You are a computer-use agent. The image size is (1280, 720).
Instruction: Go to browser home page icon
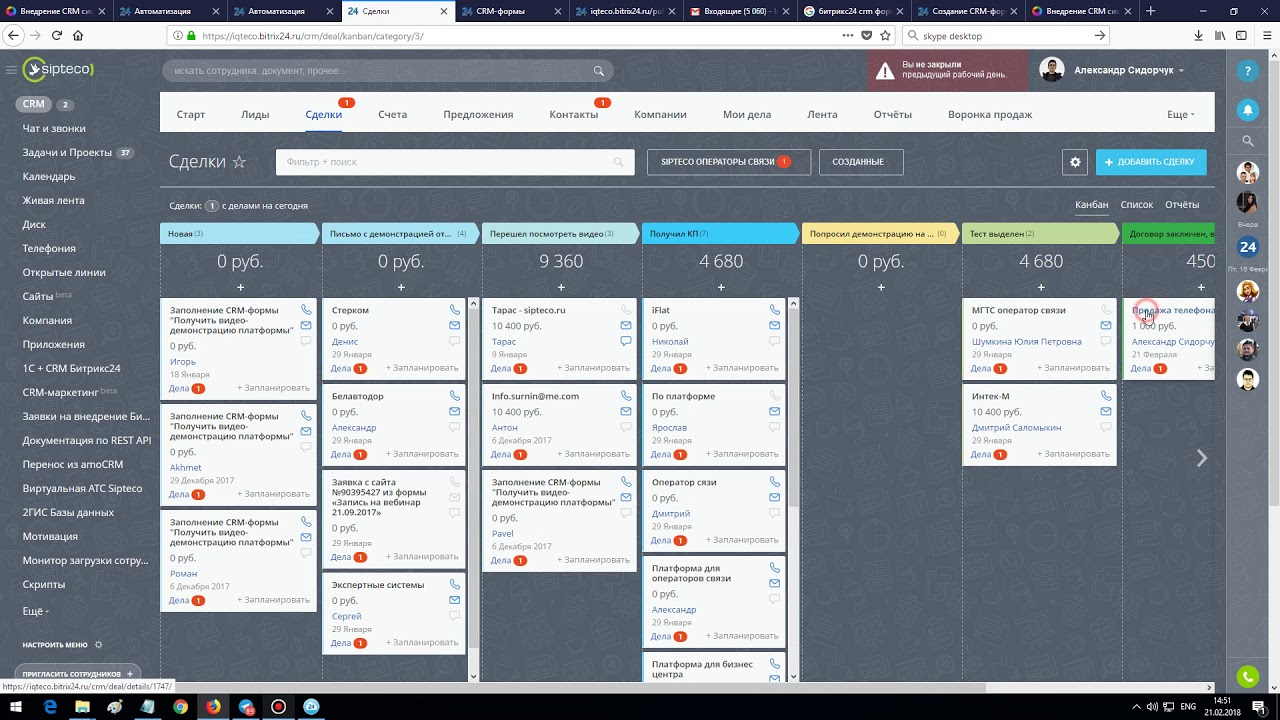[78, 35]
